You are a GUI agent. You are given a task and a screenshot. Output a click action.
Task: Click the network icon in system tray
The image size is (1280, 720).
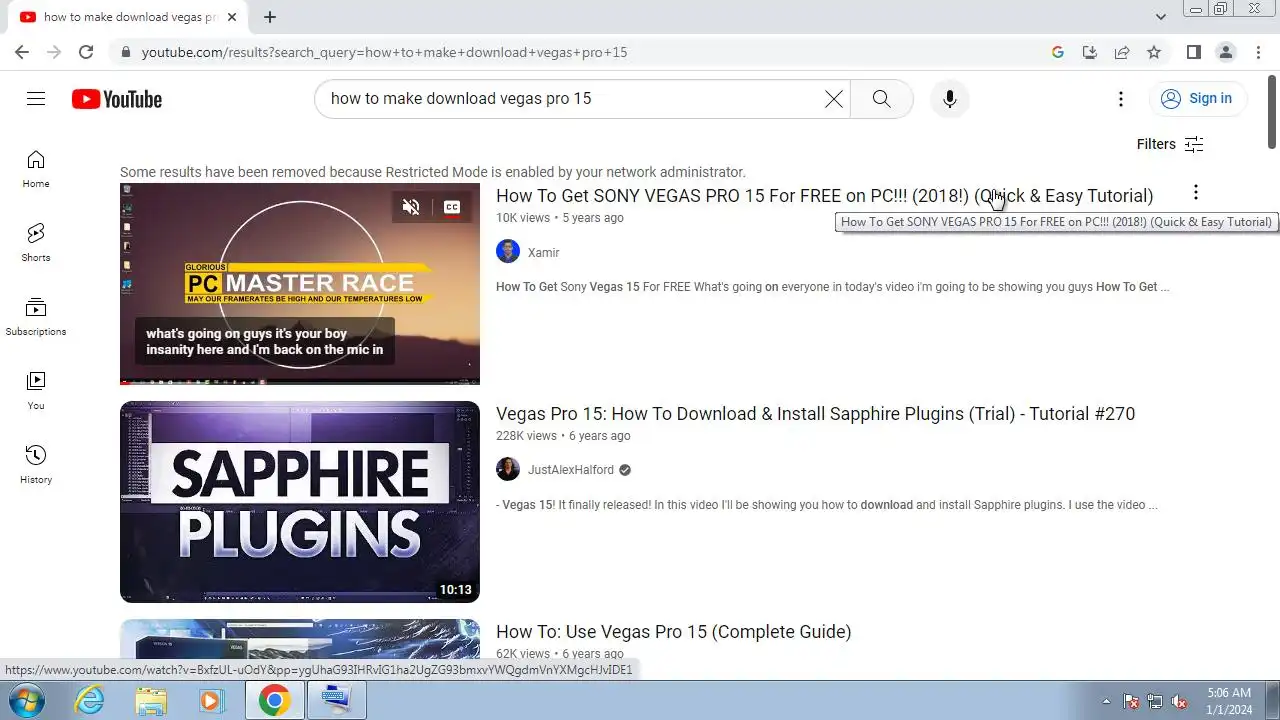(x=1155, y=701)
